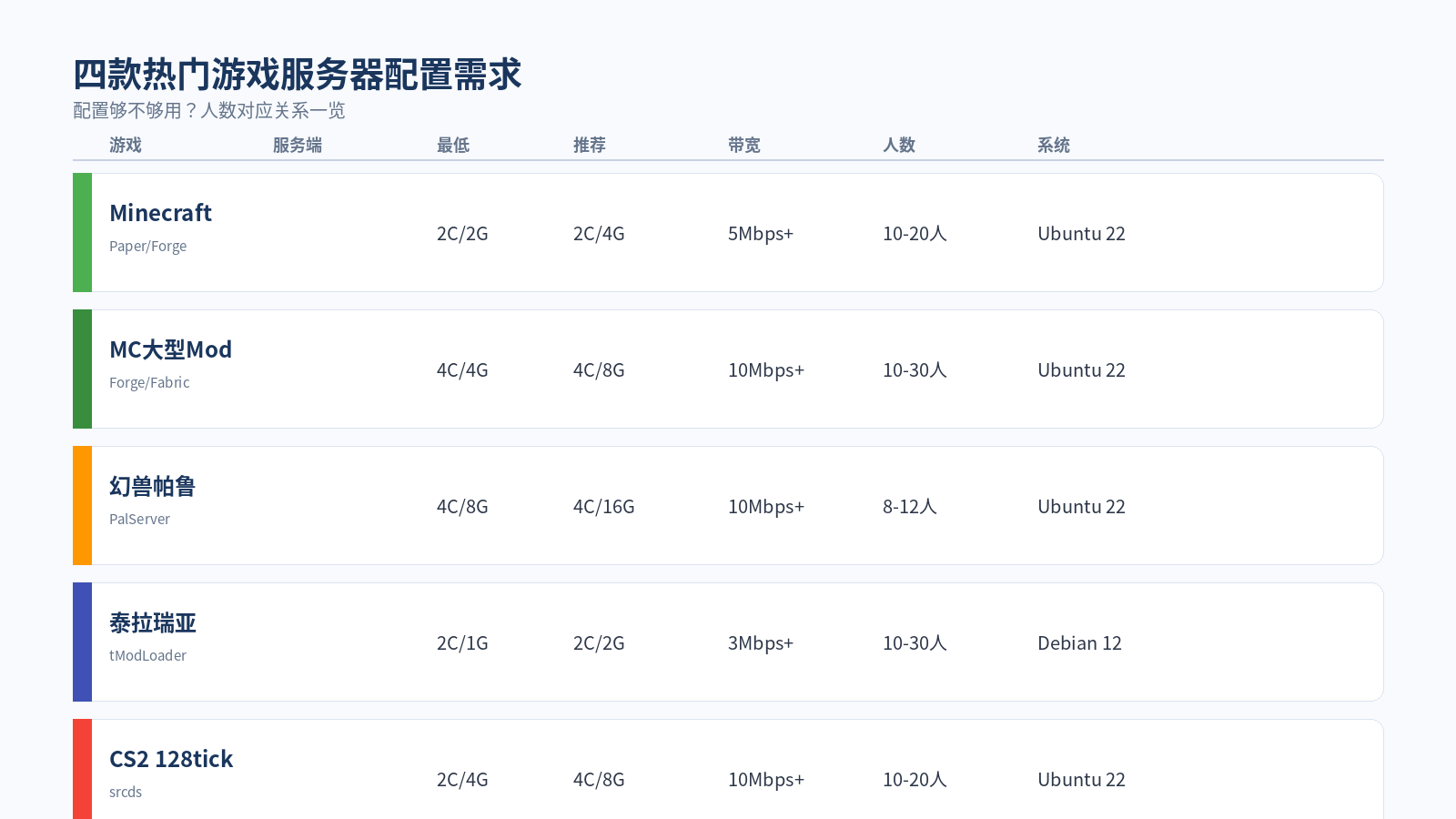Click the Debian 12 system cell
The height and width of the screenshot is (819, 1456).
tap(1079, 643)
